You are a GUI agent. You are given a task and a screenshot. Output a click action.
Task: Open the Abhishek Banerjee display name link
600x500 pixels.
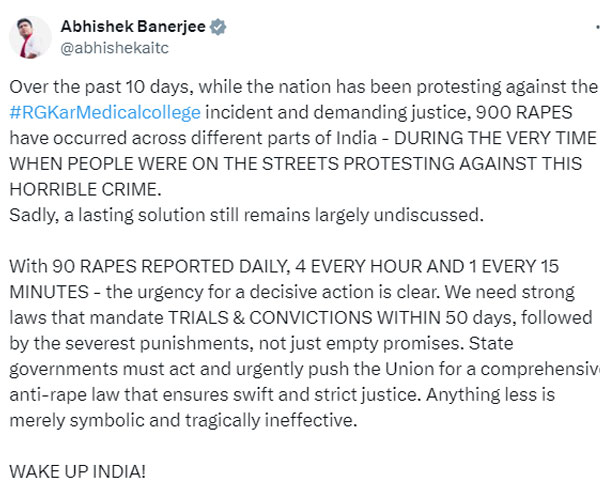(133, 27)
